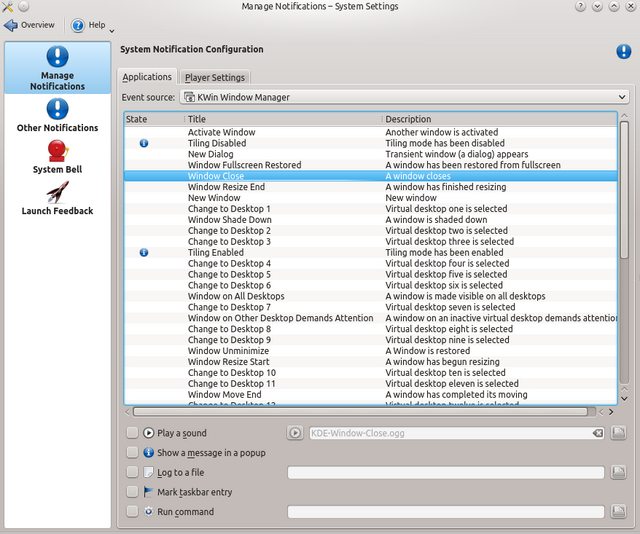The height and width of the screenshot is (534, 640).
Task: Click the context help title bar button
Action: pyautogui.click(x=580, y=6)
